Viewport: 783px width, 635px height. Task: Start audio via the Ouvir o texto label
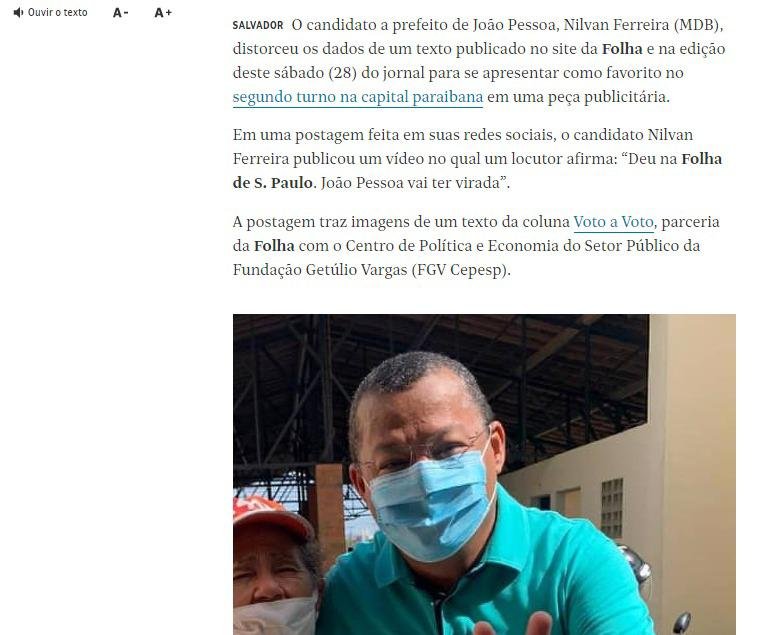57,12
